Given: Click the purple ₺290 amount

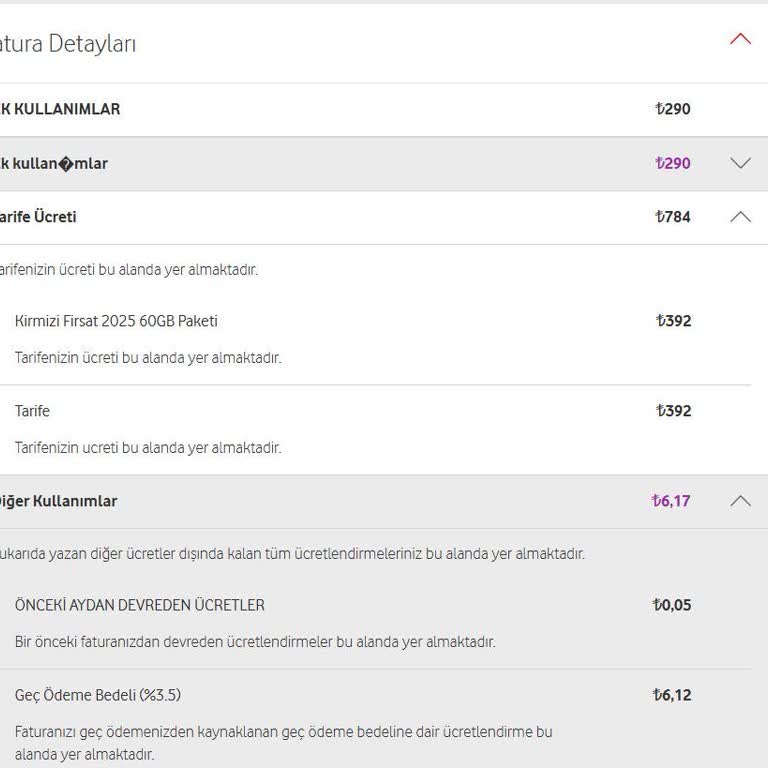Looking at the screenshot, I should click(x=672, y=163).
